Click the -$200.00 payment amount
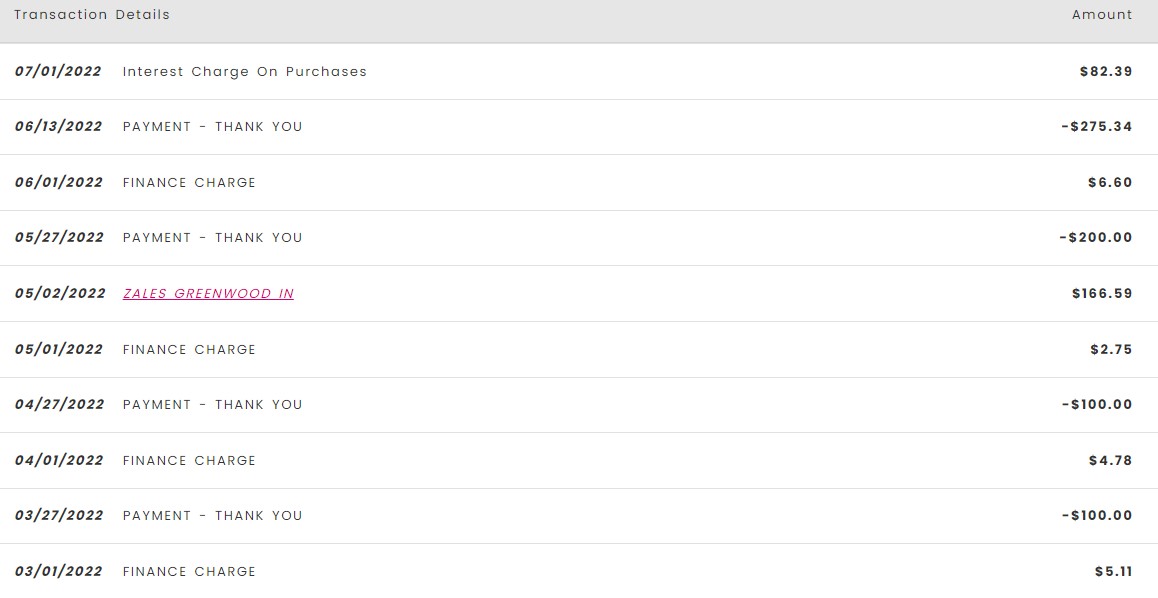1158x598 pixels. point(1096,238)
